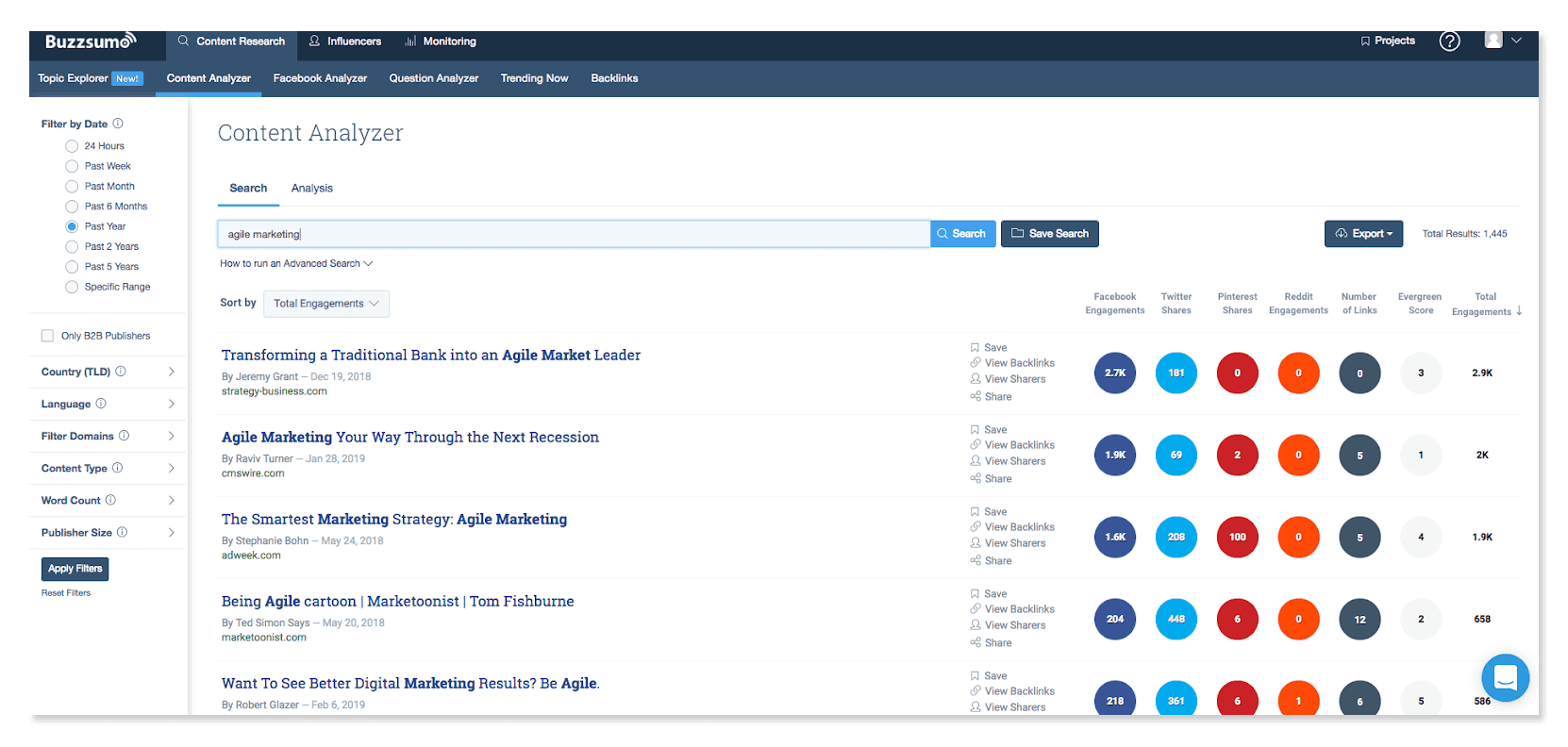1568x747 pixels.
Task: Select the Past 6 Months date filter
Action: tap(72, 207)
